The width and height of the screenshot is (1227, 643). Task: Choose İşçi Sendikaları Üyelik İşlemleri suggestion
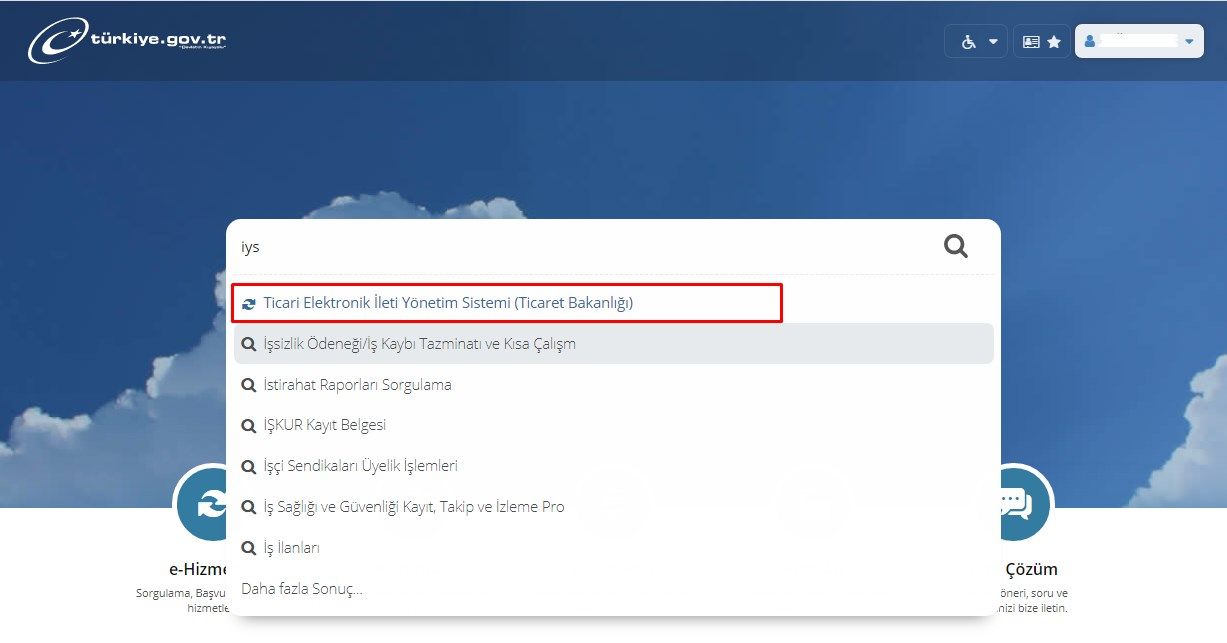(x=613, y=466)
